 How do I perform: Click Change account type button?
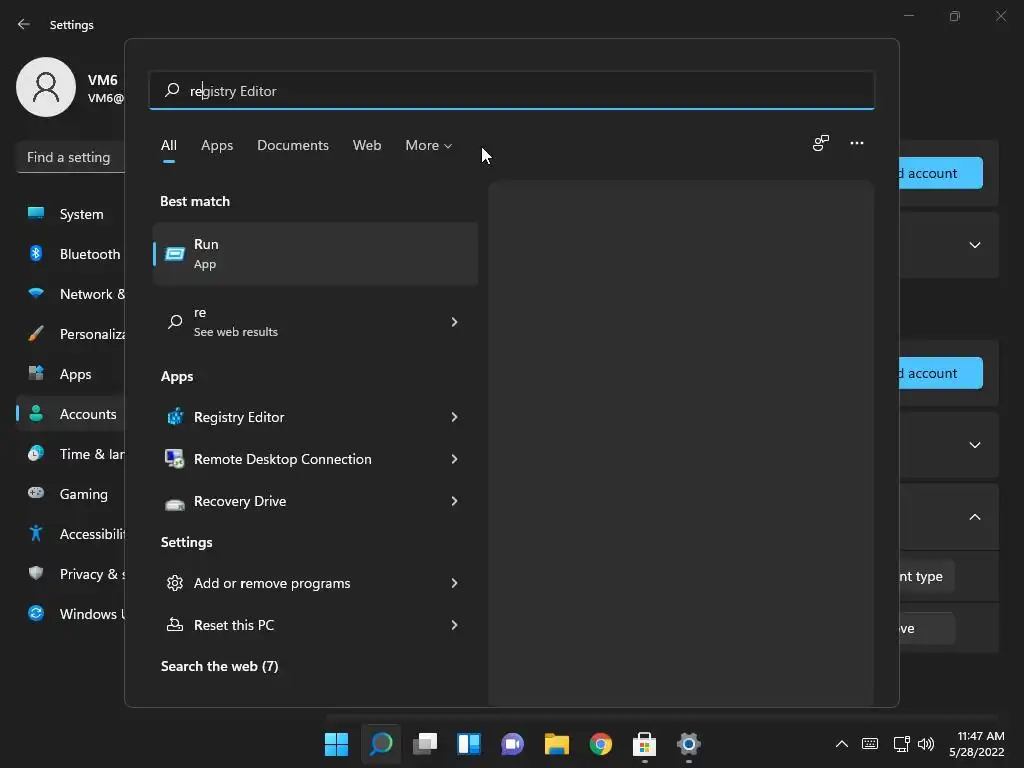tap(927, 577)
